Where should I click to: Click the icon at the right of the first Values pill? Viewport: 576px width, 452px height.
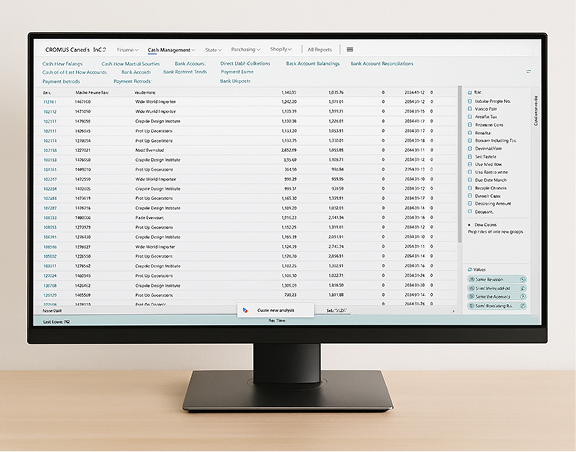click(x=523, y=279)
